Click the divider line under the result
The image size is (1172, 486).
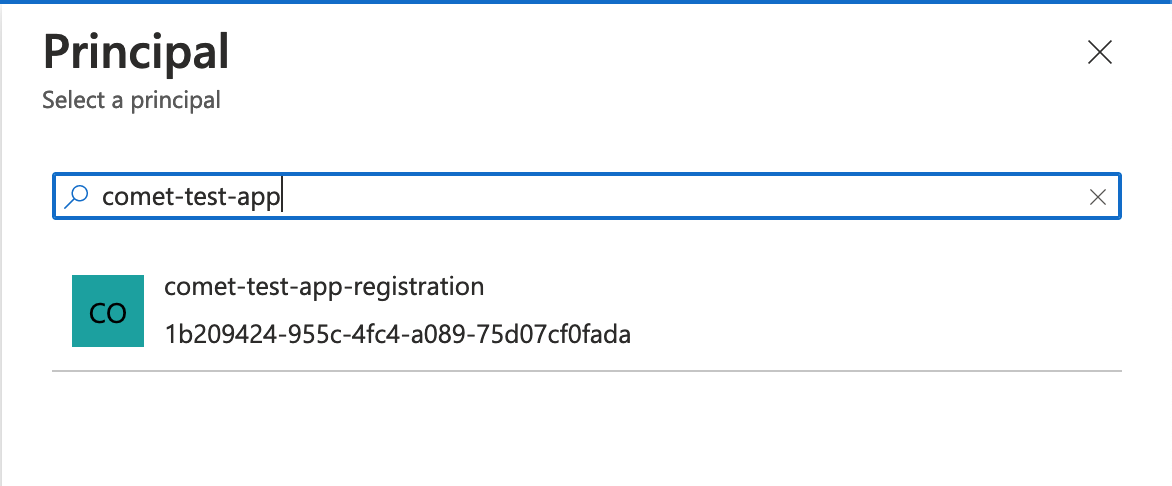(x=587, y=370)
